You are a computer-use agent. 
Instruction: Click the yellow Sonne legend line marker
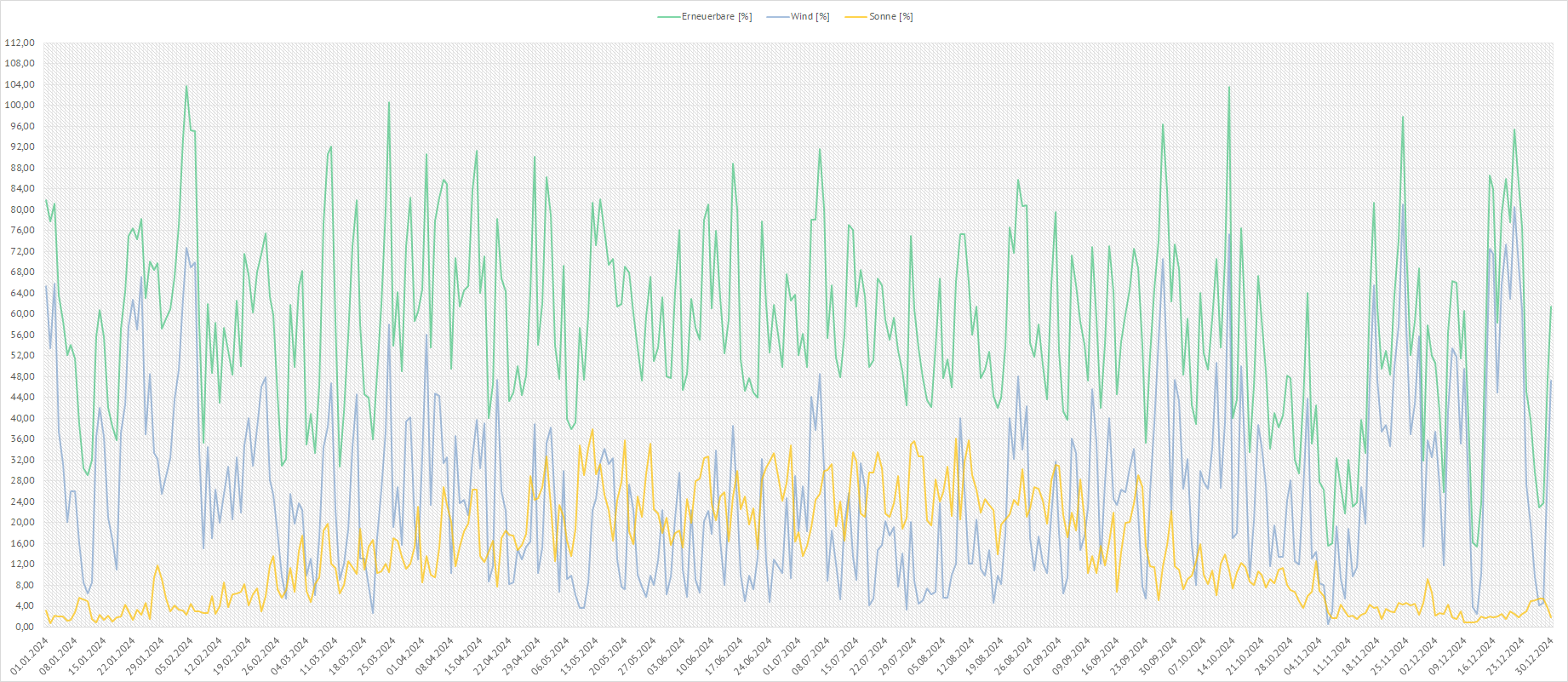coord(856,17)
